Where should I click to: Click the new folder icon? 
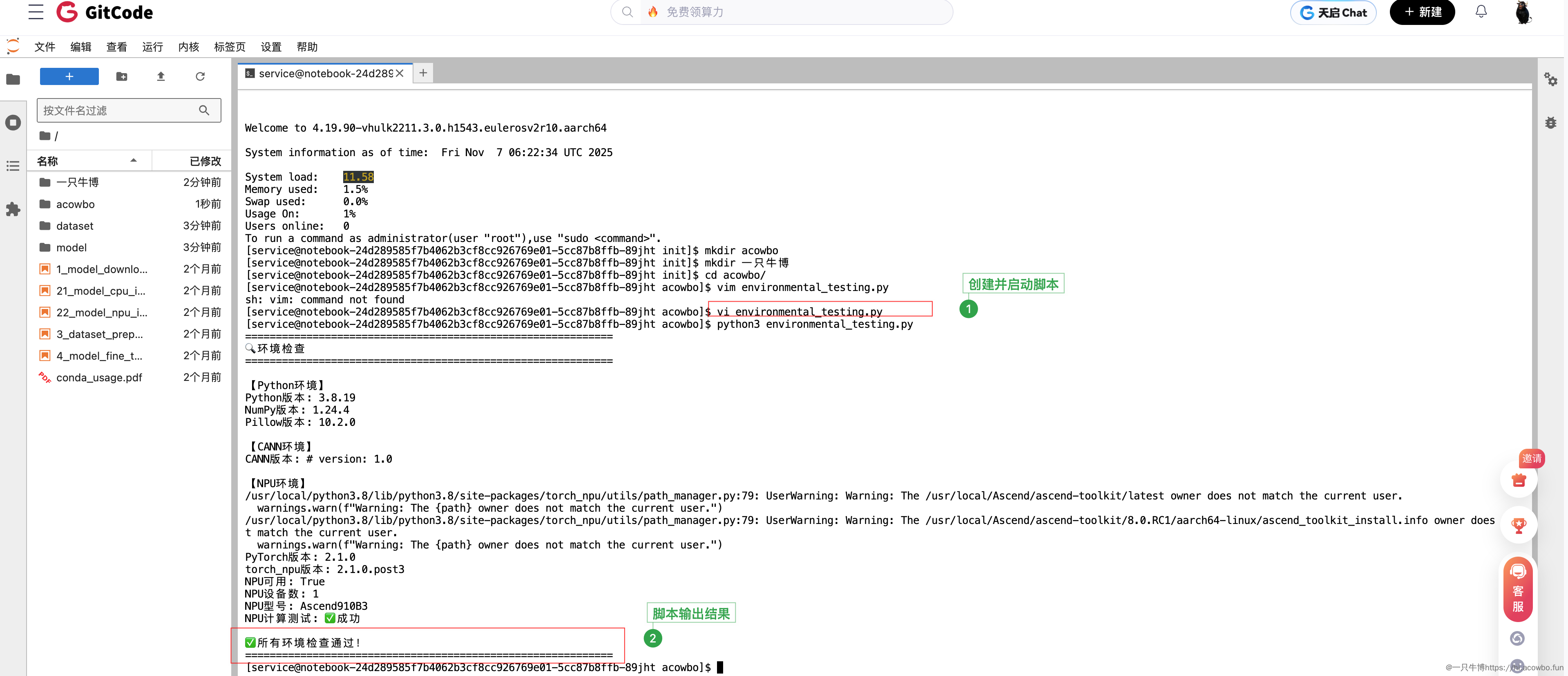click(x=122, y=77)
